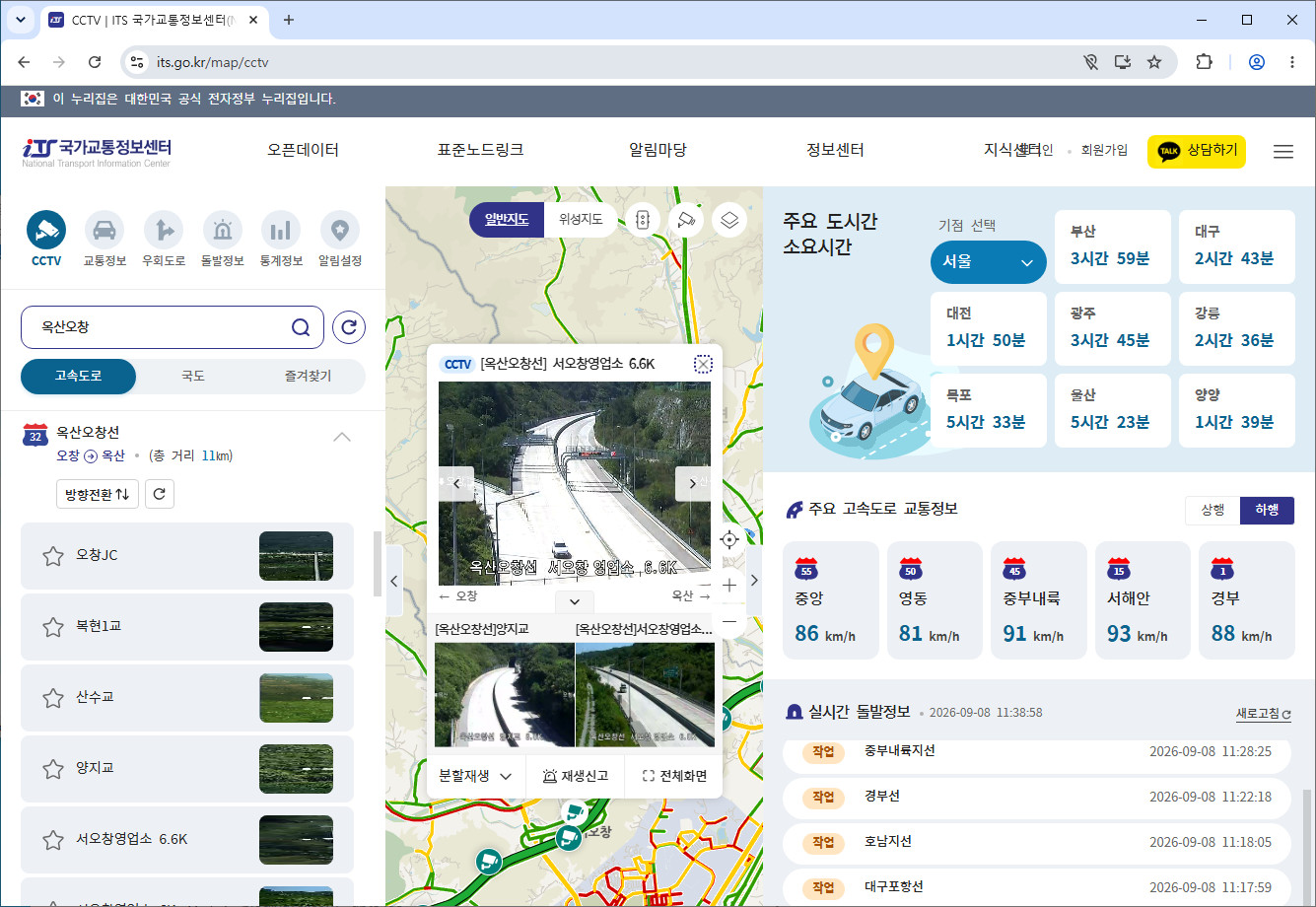1316x907 pixels.
Task: Open the 우회도로 detour icon
Action: 164,239
